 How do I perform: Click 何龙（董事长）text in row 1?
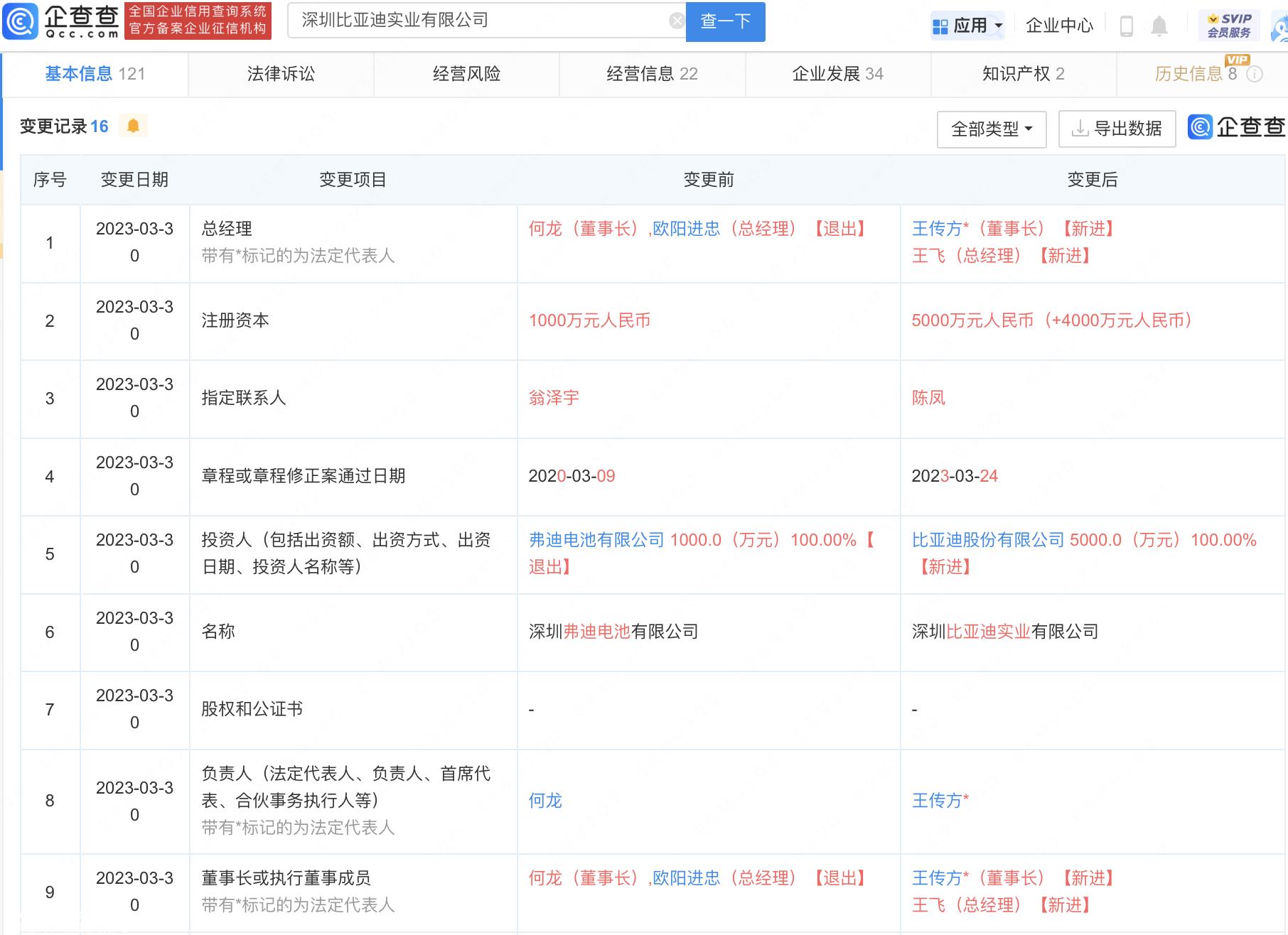pos(588,229)
